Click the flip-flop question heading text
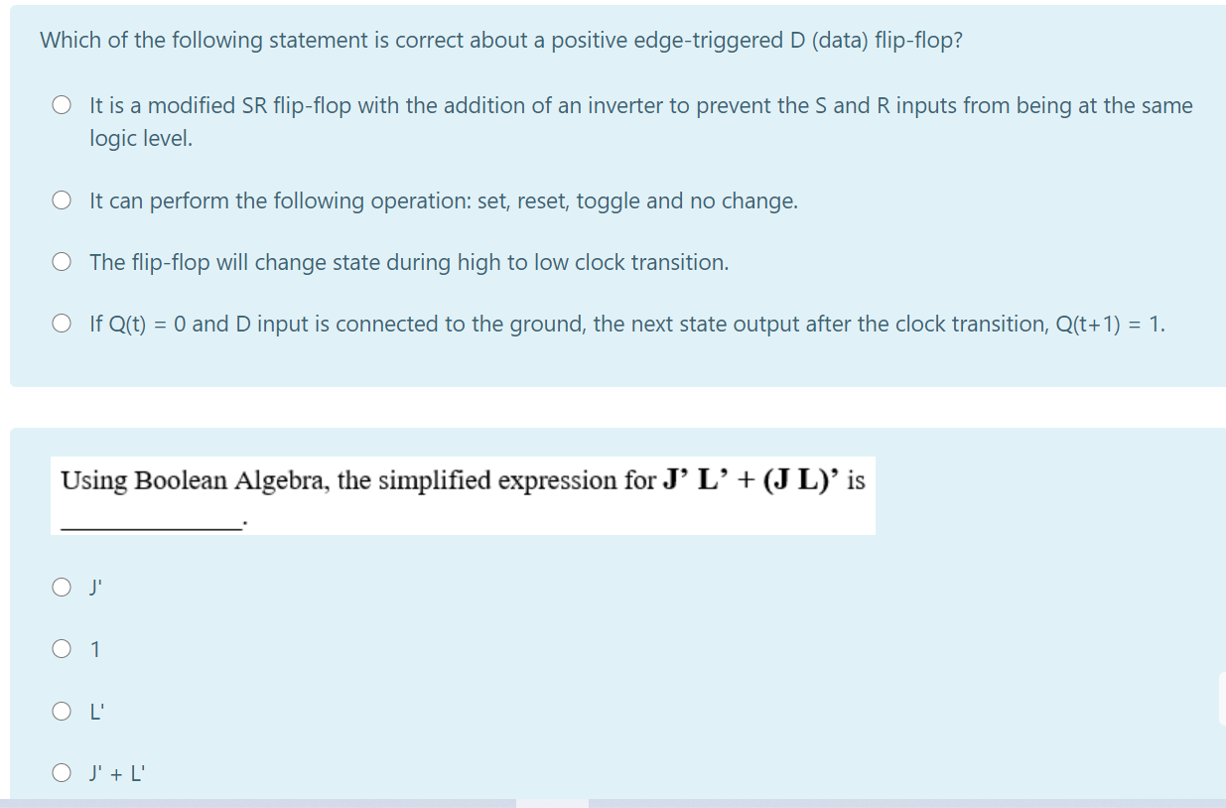The image size is (1226, 808). [500, 39]
